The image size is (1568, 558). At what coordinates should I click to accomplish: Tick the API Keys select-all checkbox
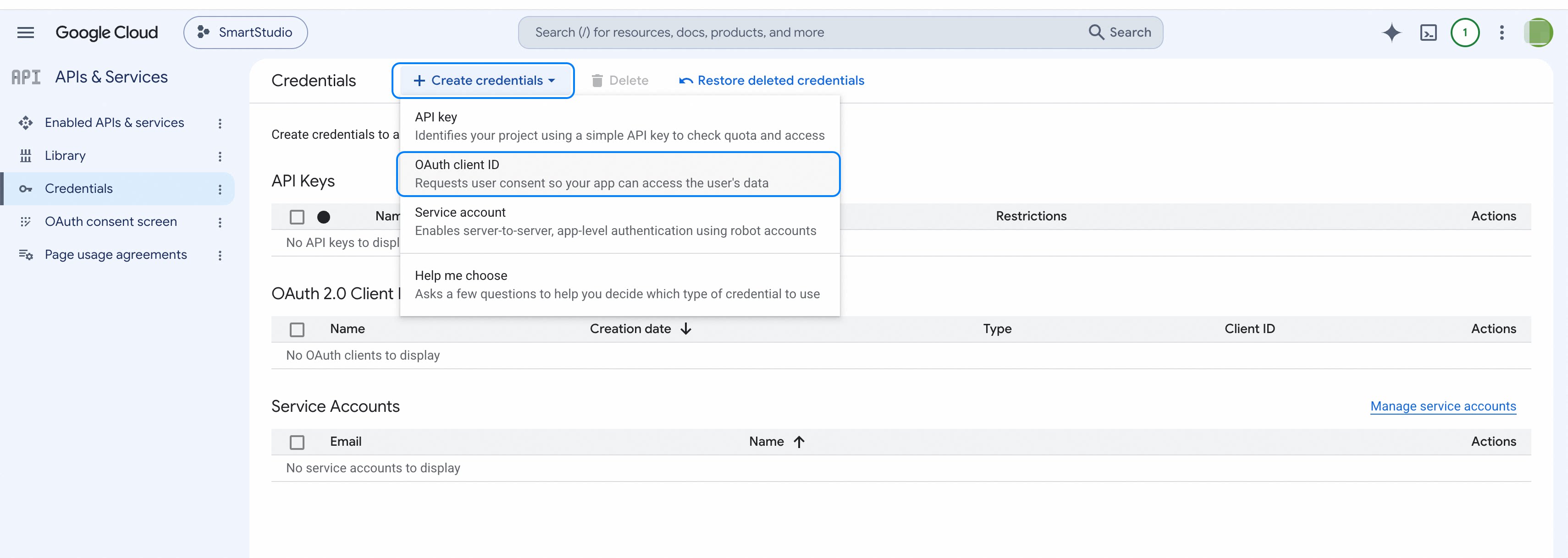pyautogui.click(x=297, y=217)
